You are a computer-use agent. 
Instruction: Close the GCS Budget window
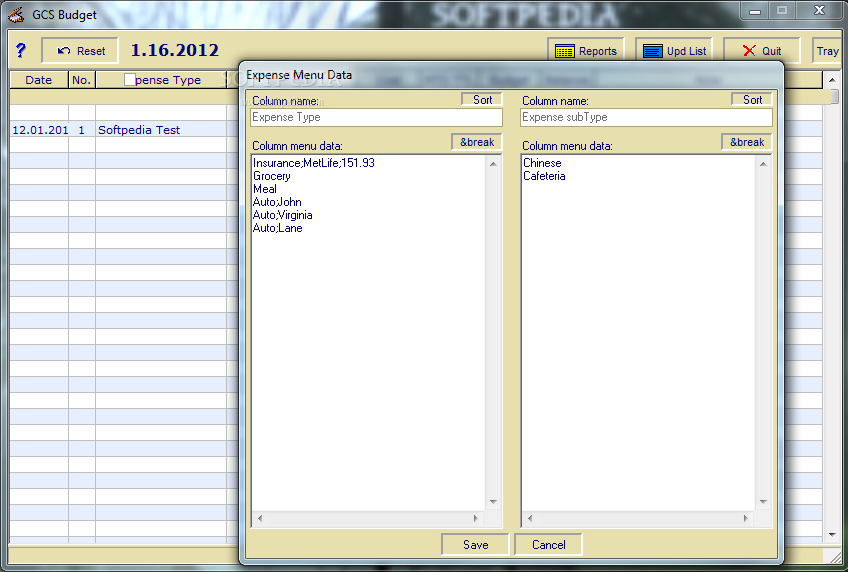pos(819,10)
